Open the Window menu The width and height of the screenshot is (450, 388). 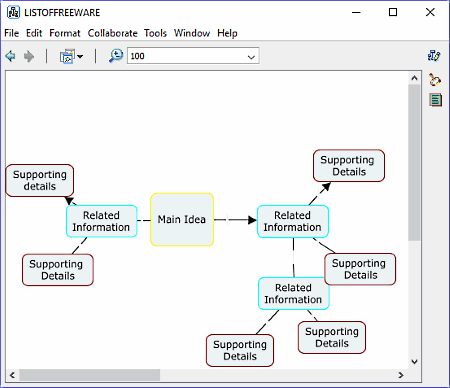tap(192, 33)
